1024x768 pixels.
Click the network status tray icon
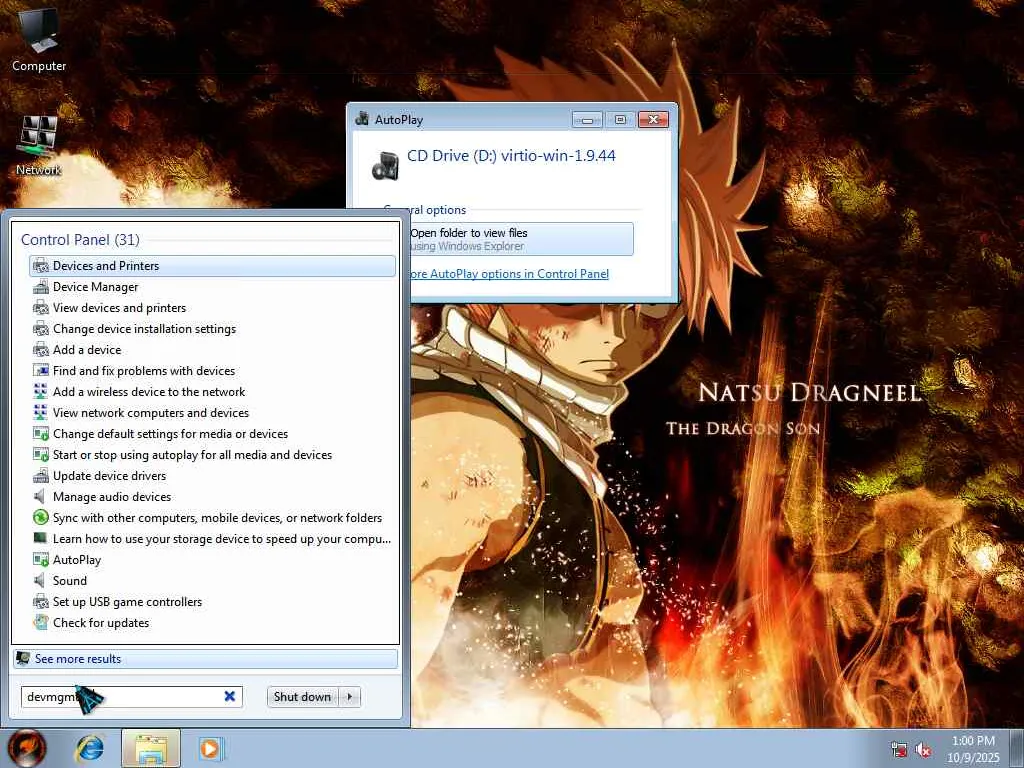899,750
